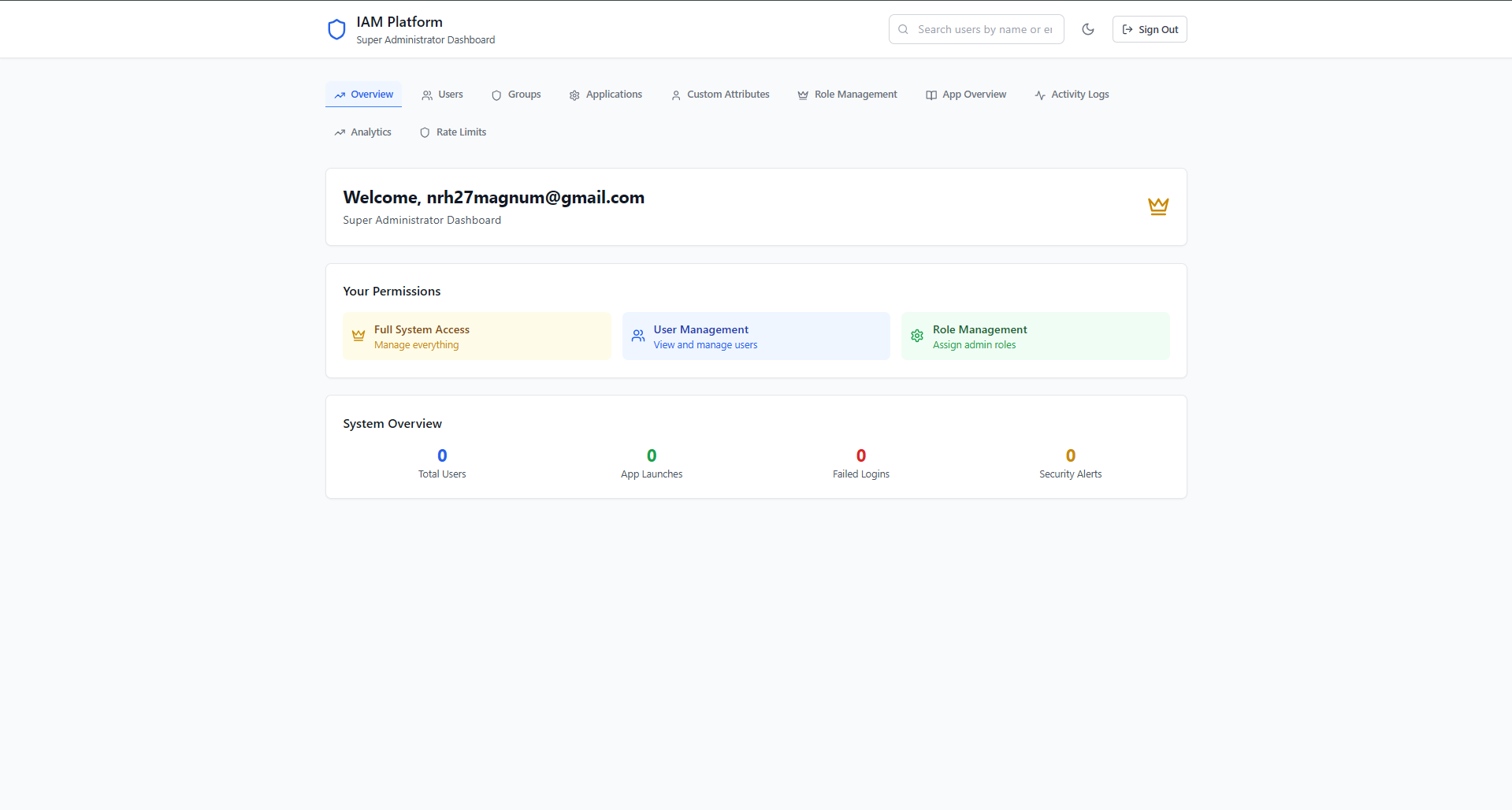Viewport: 1512px width, 810px height.
Task: Click the sign-out arrow icon
Action: [1127, 29]
